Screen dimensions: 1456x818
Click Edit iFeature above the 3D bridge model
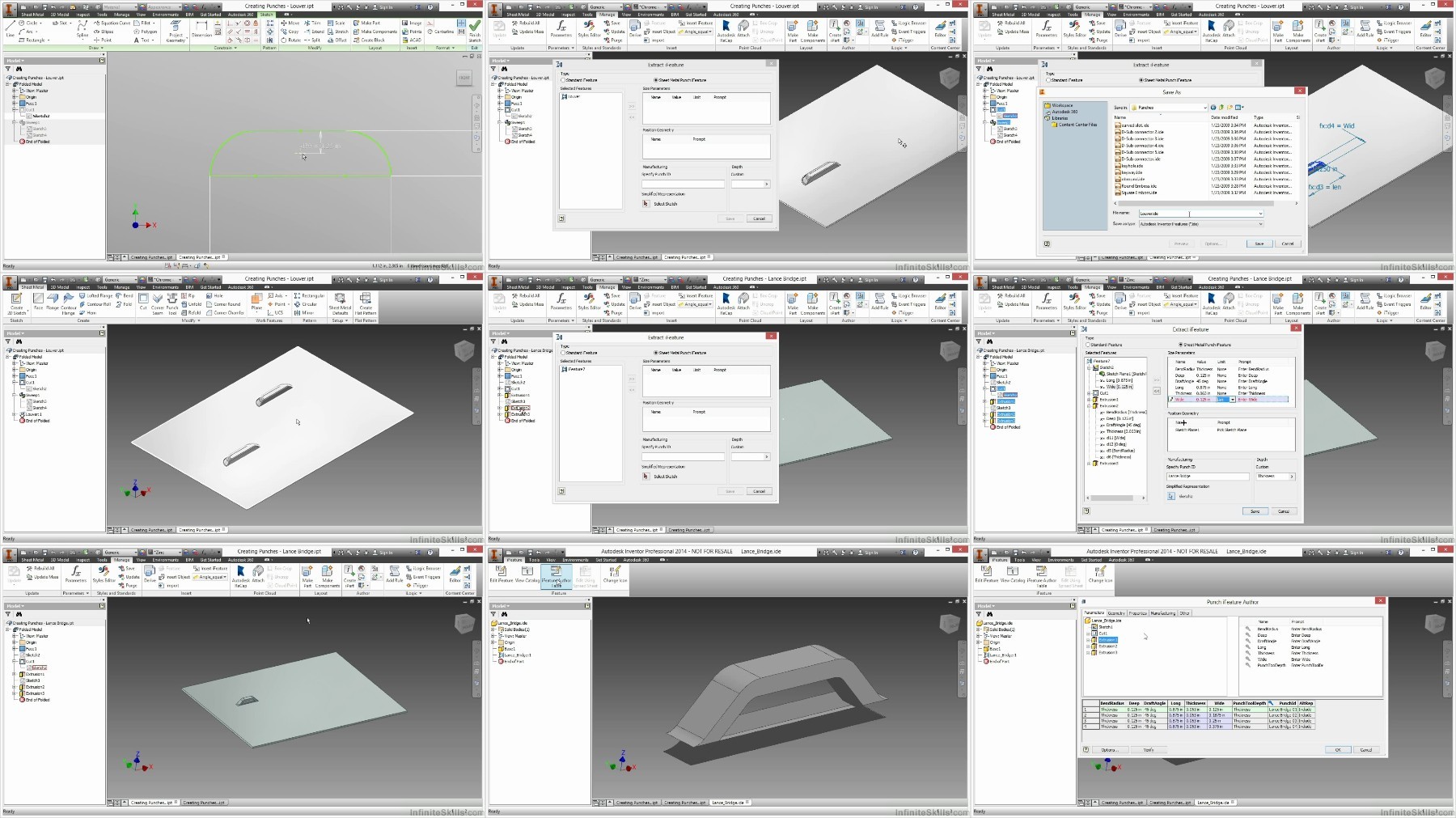tap(501, 574)
